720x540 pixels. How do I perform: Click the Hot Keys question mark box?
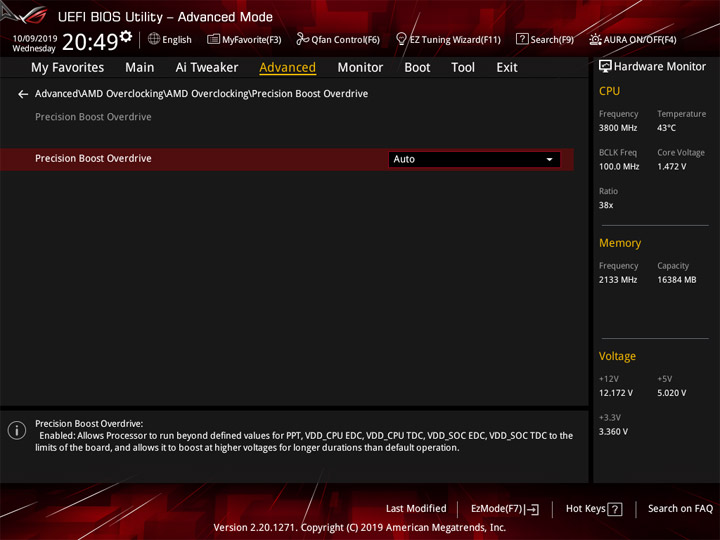[614, 509]
